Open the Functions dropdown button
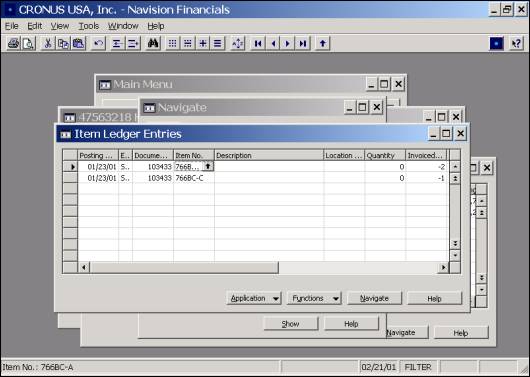This screenshot has width=530, height=377. [314, 298]
